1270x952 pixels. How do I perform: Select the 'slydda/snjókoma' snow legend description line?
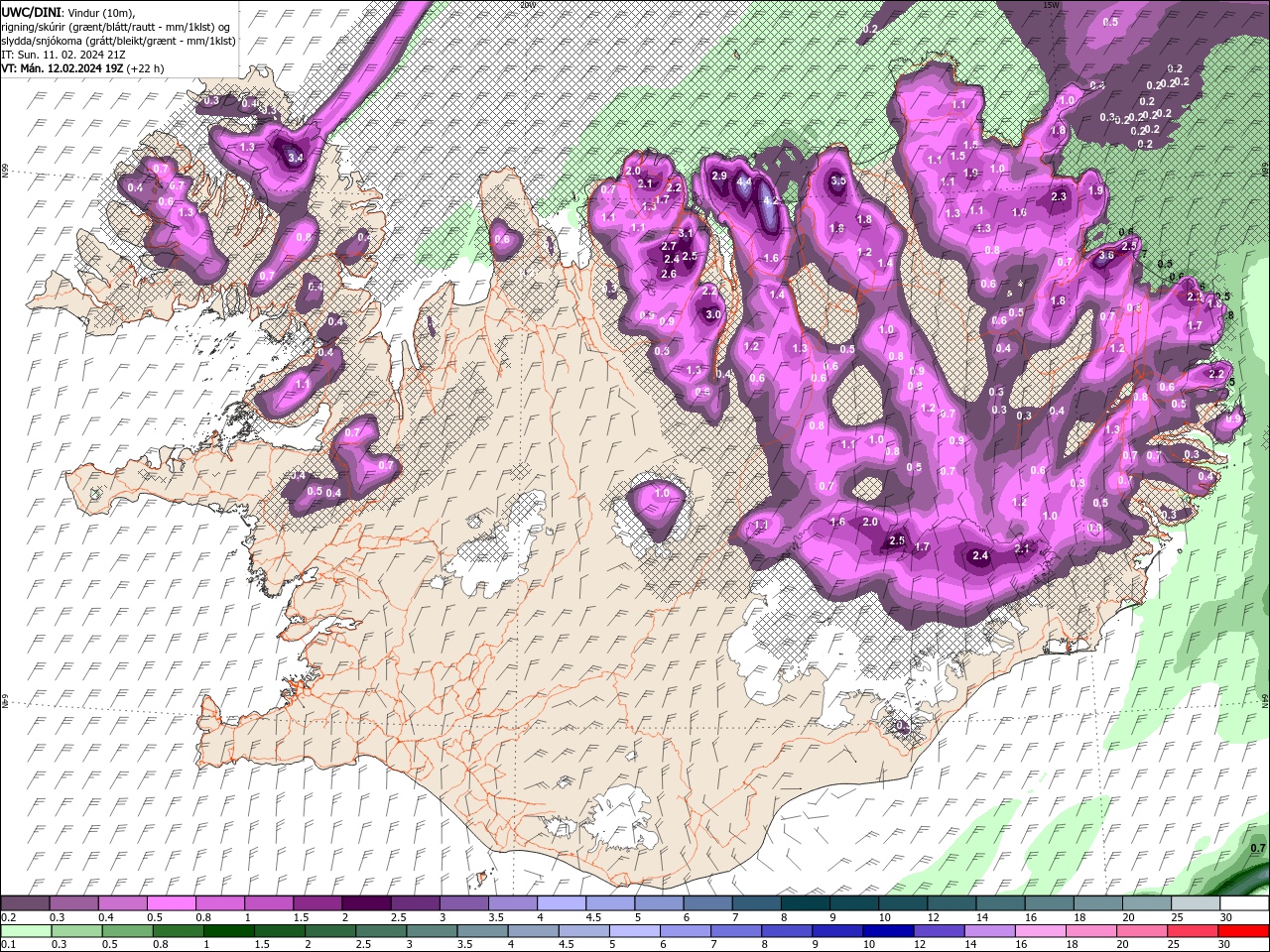coord(118,41)
